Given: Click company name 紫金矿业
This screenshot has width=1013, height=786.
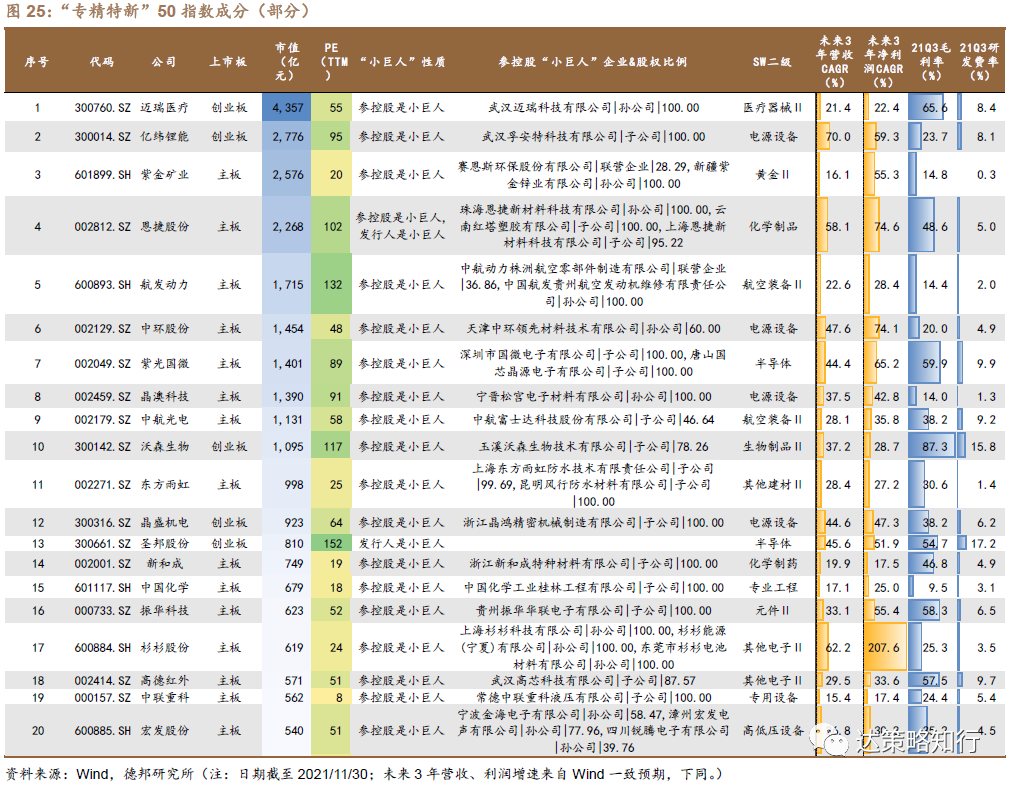Looking at the screenshot, I should pyautogui.click(x=165, y=174).
